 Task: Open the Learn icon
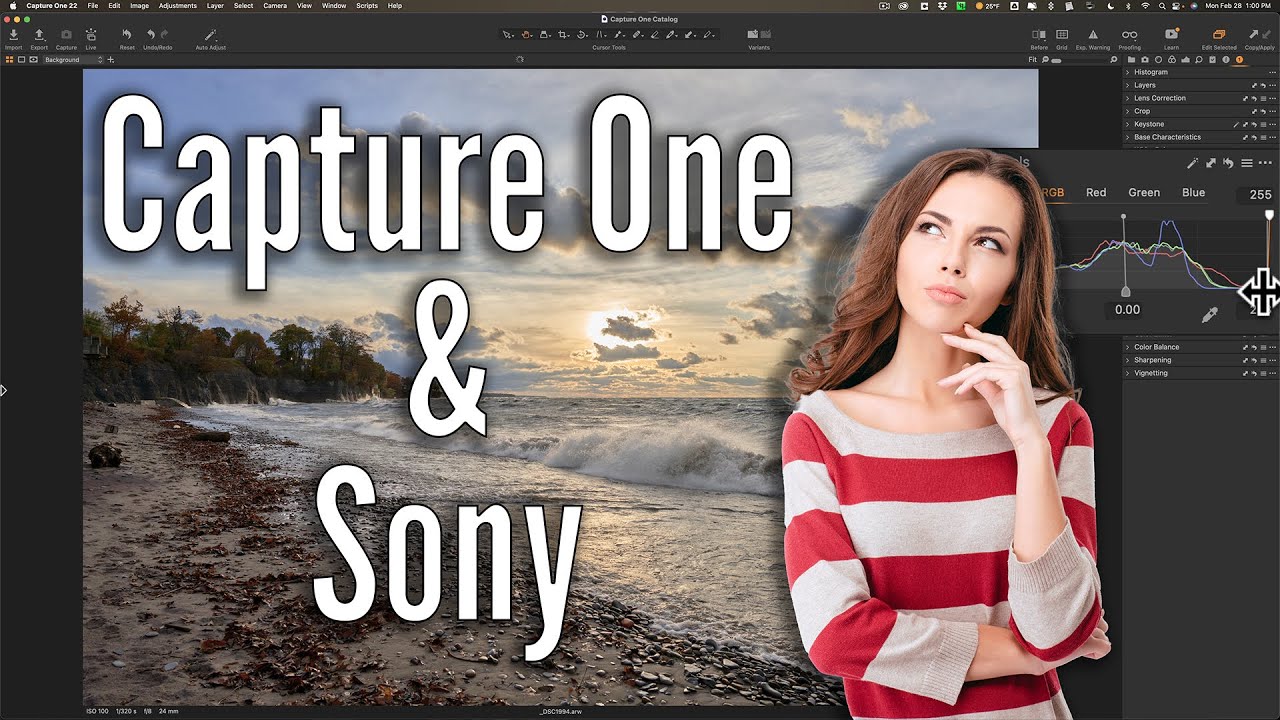click(1171, 35)
